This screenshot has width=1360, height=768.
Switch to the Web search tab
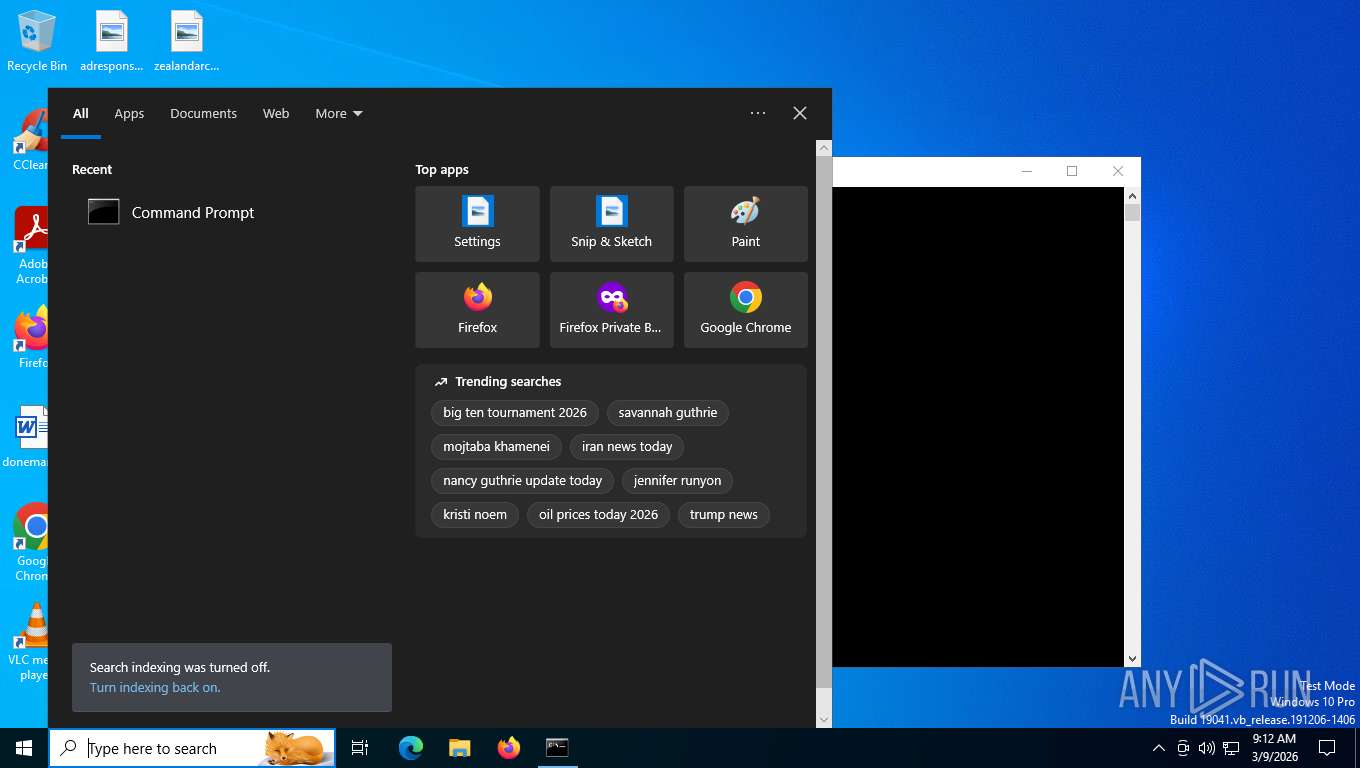(x=276, y=113)
